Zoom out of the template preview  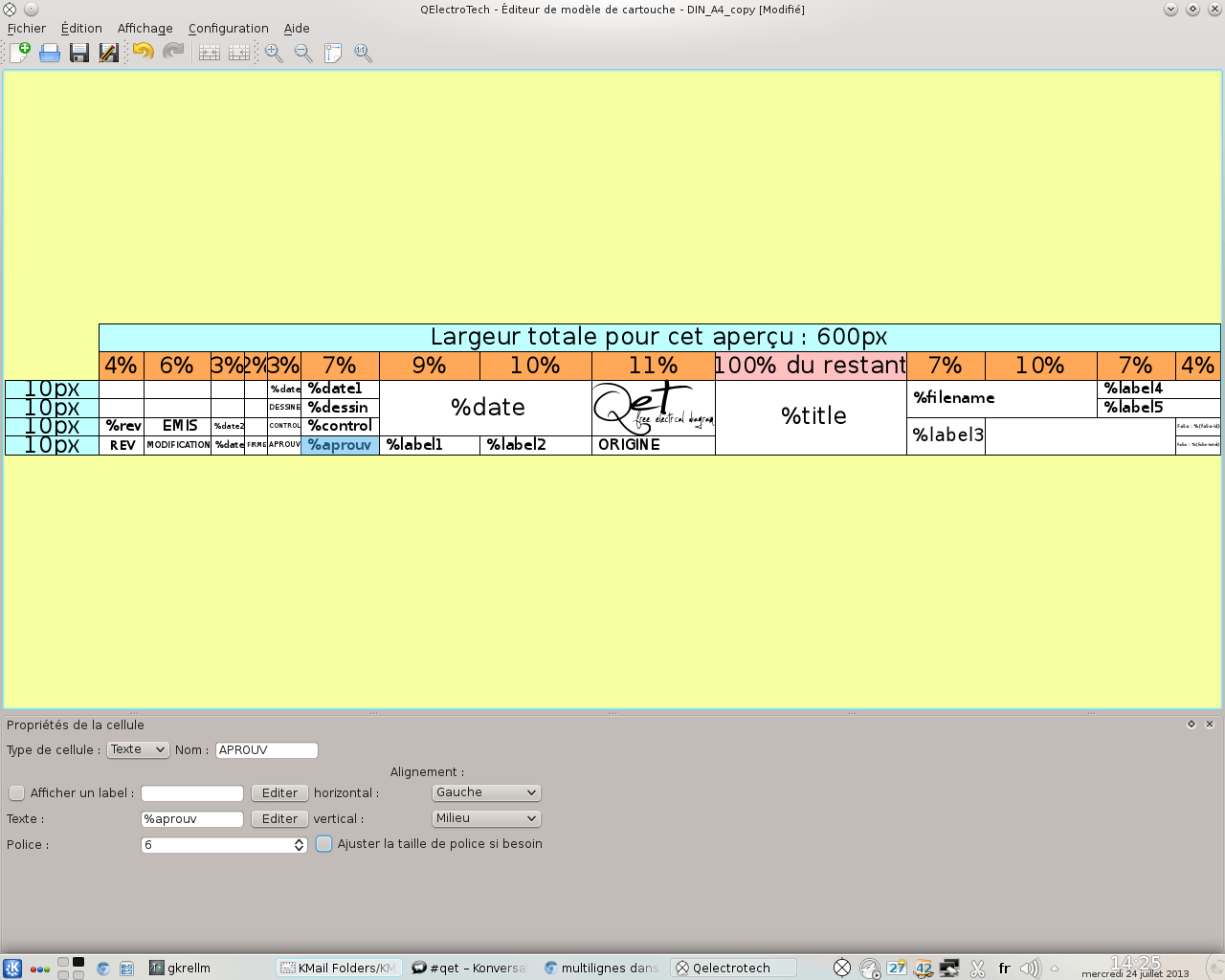[303, 53]
